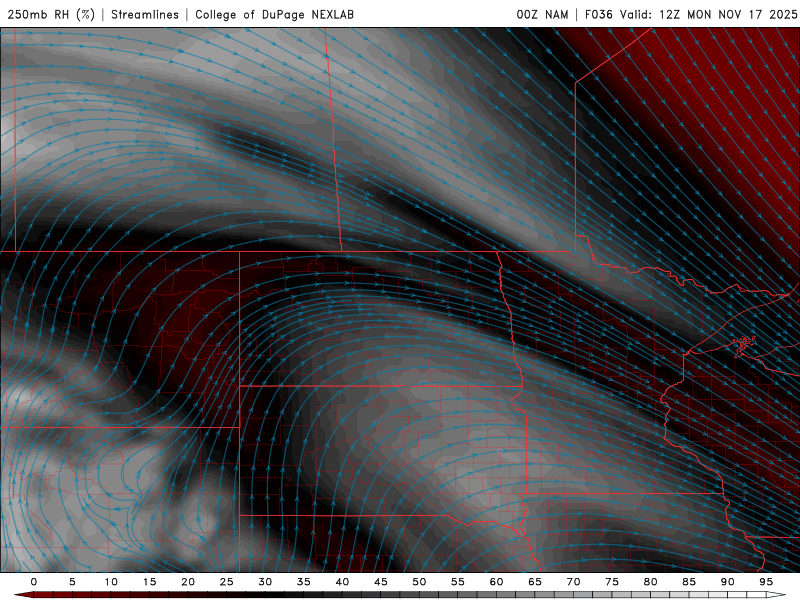
Task: Click the colorbar value label "30"
Action: coord(265,582)
